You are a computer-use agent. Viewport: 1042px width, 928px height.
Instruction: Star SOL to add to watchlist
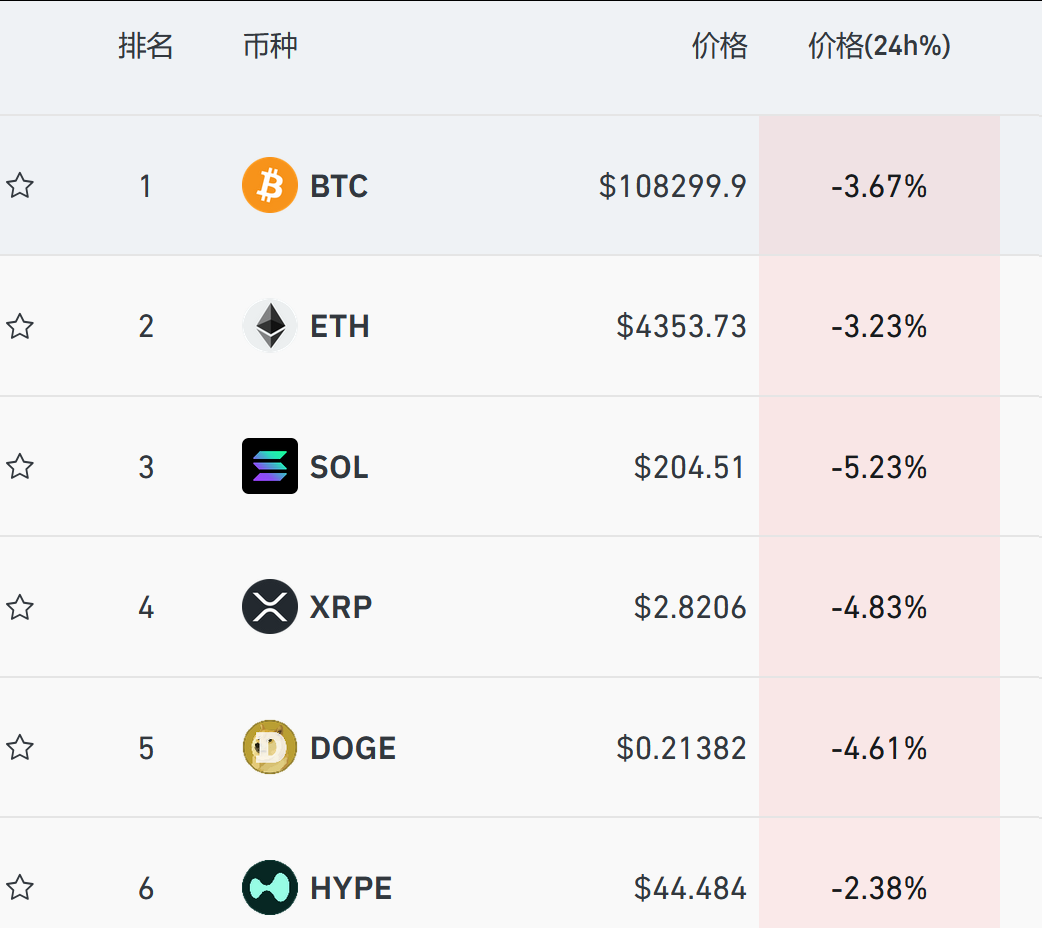[x=20, y=466]
